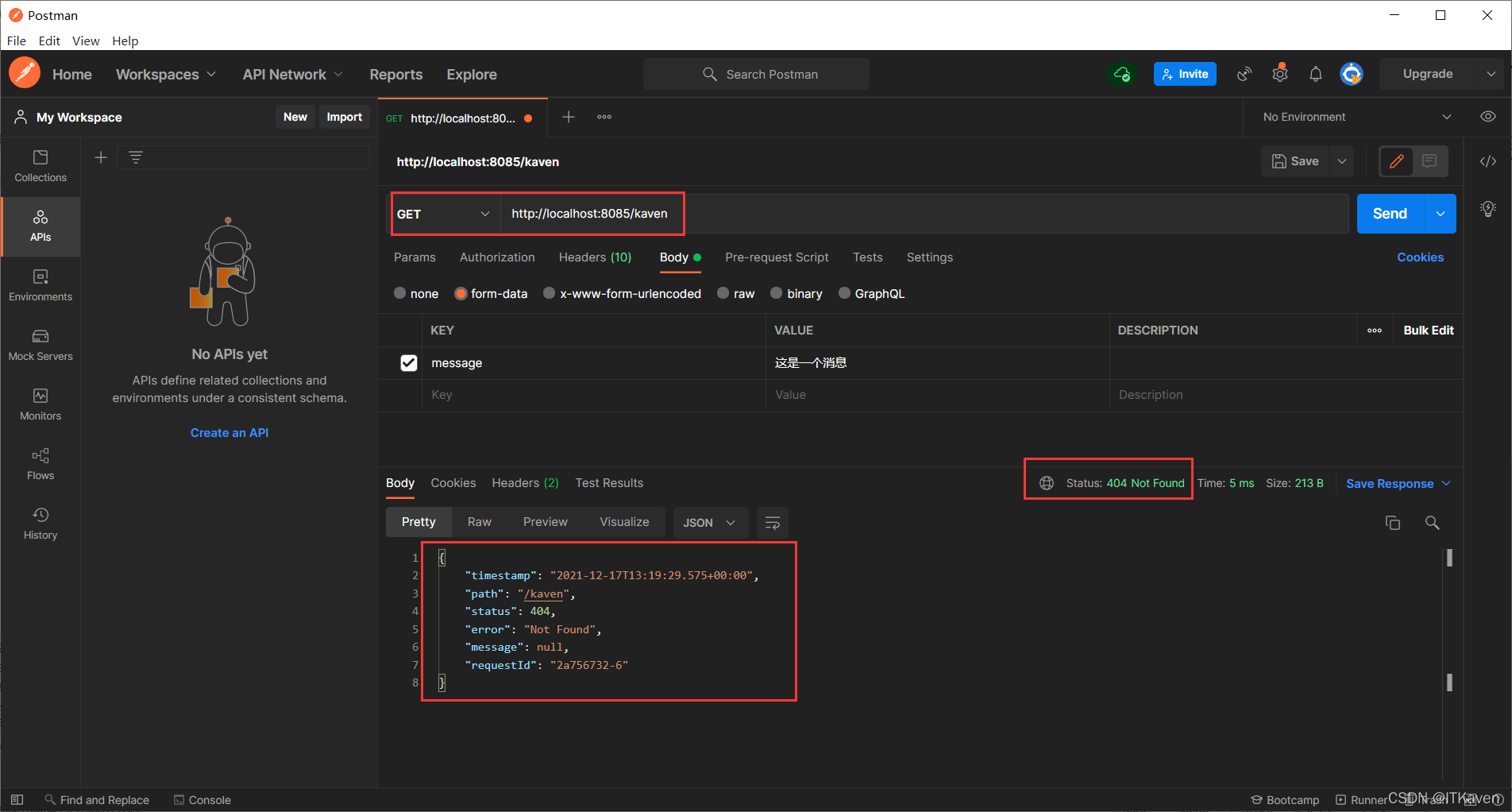Switch to the Pre-request Script tab

[x=777, y=257]
